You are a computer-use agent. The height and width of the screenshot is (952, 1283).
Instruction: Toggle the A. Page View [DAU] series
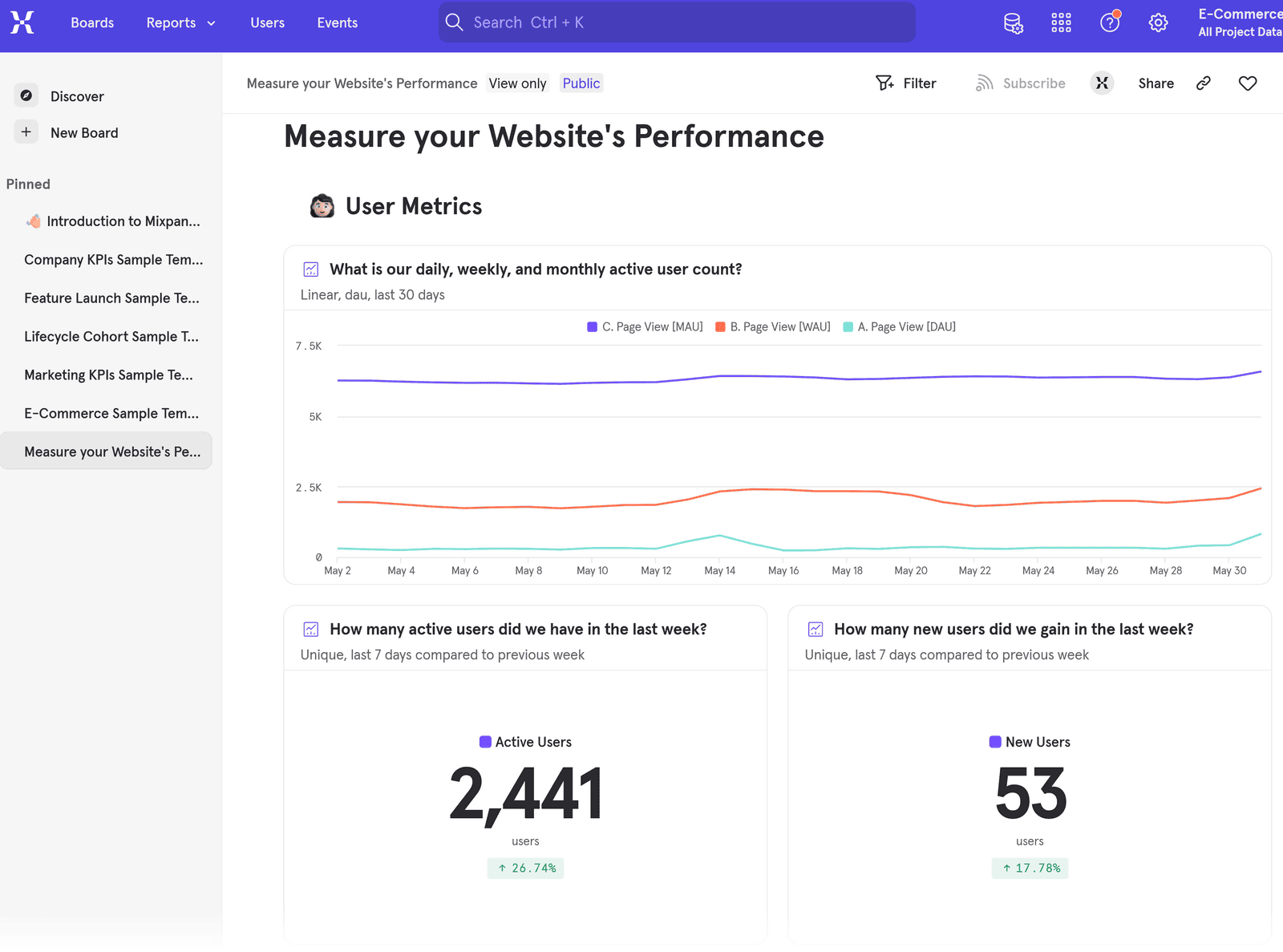click(x=899, y=326)
